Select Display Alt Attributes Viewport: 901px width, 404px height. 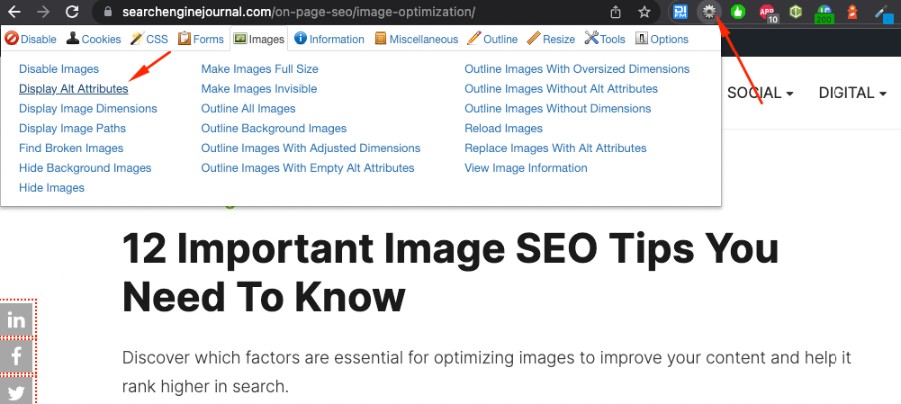click(x=73, y=89)
